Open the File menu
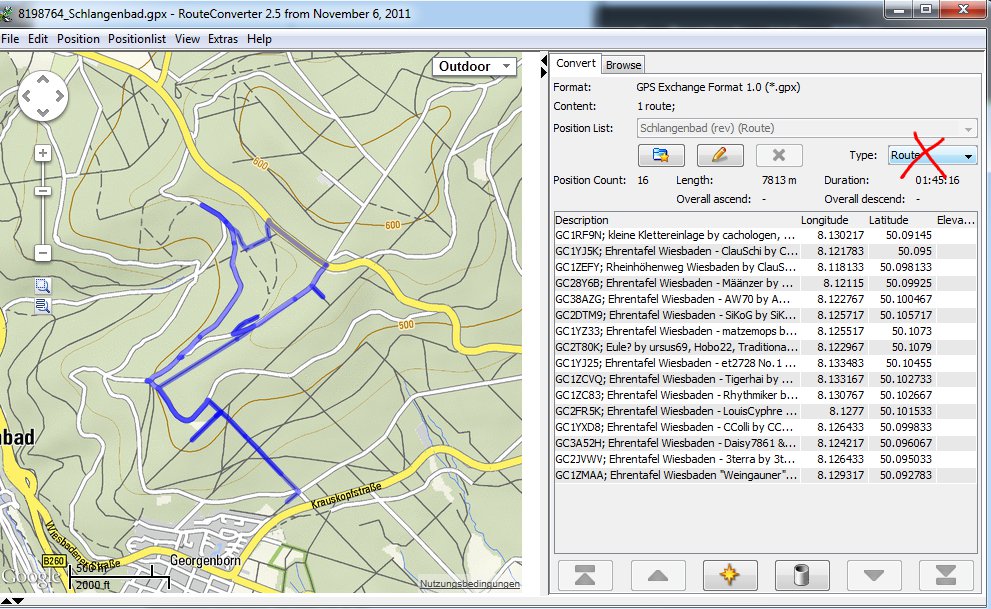This screenshot has height=609, width=991. click(x=10, y=39)
